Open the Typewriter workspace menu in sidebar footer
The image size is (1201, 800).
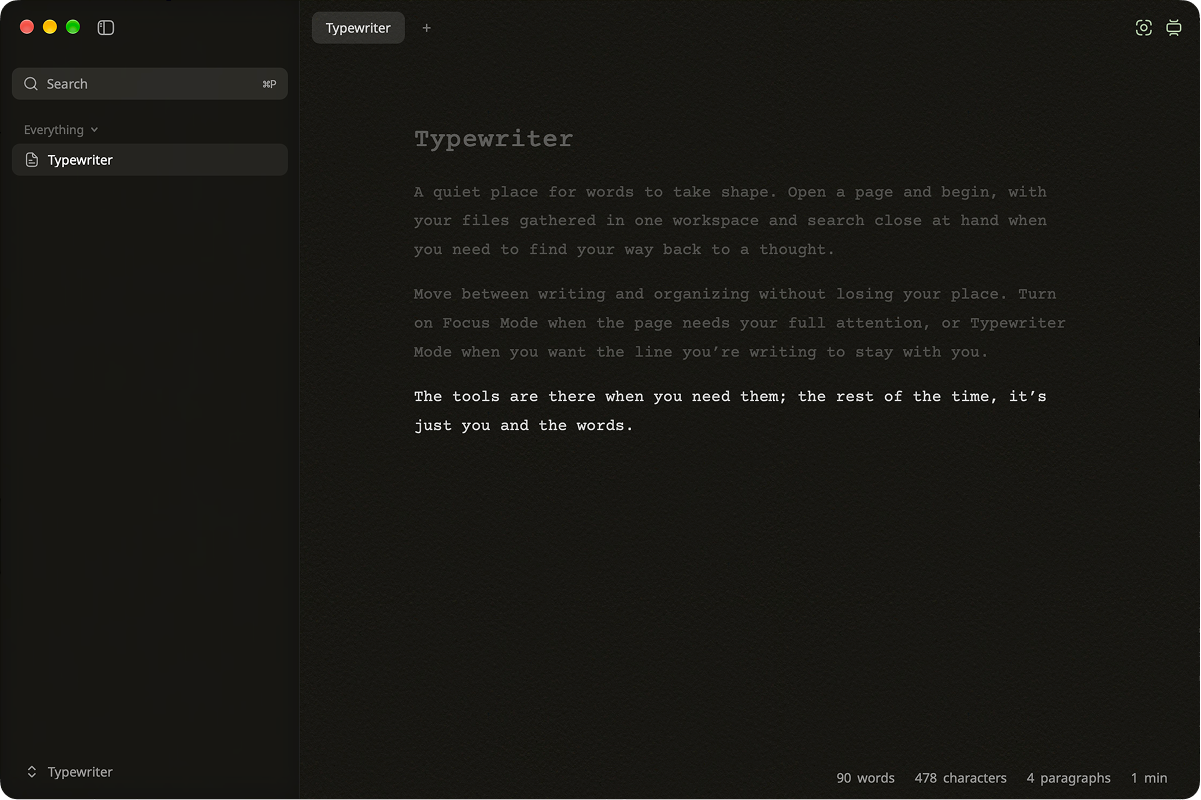click(x=70, y=772)
